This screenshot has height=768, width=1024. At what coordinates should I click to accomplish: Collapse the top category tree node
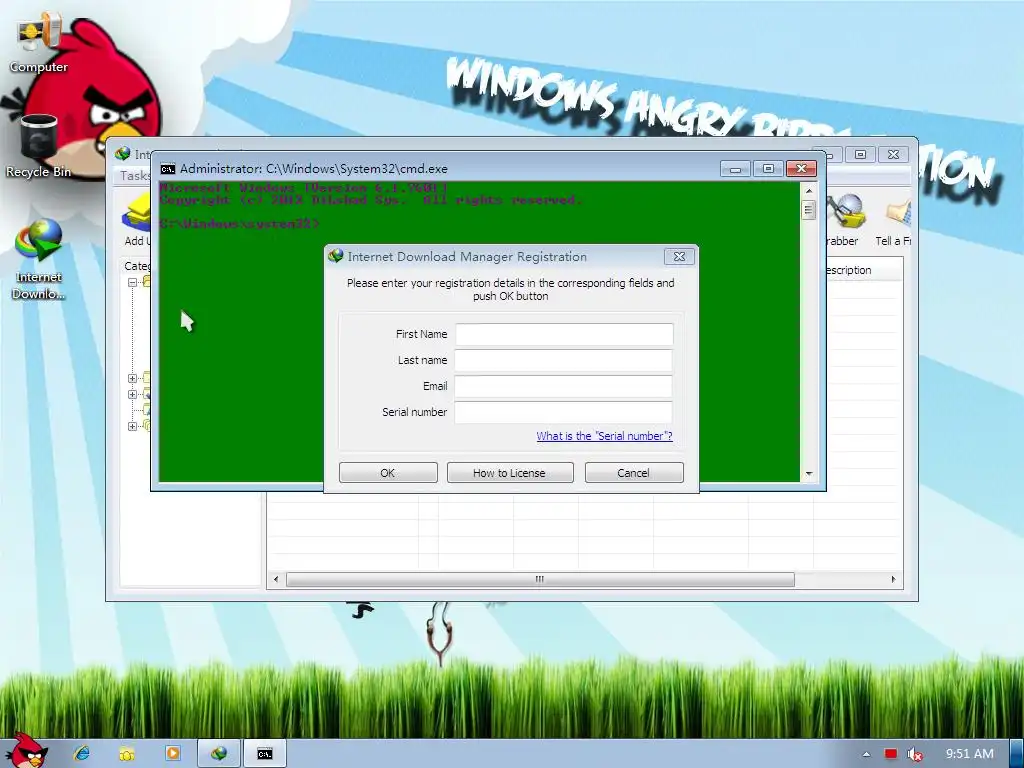click(132, 283)
